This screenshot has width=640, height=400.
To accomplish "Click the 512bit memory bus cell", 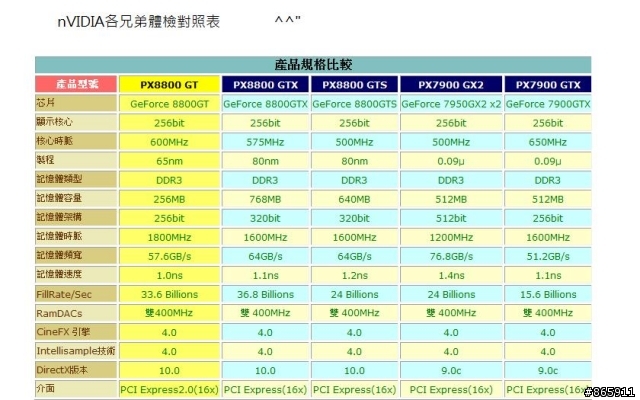I will [451, 218].
